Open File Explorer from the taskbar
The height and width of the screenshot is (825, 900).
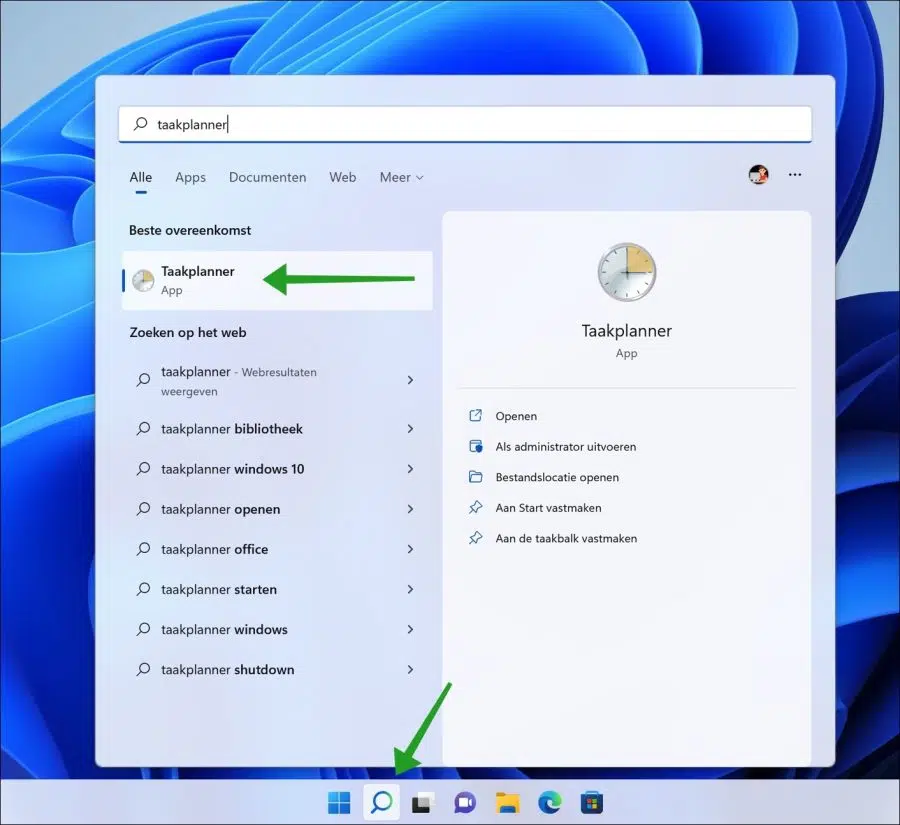[507, 803]
